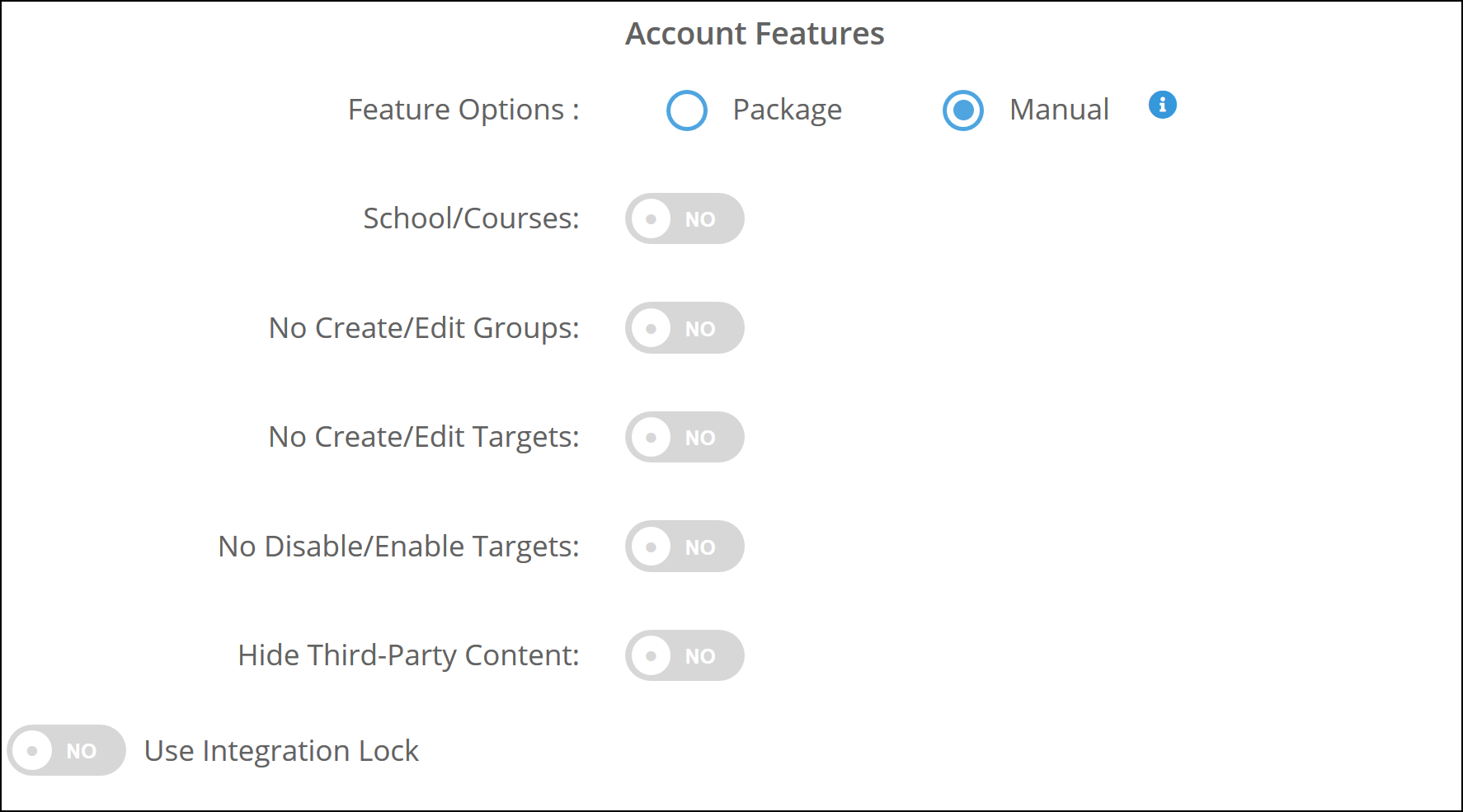Enable the No Create/Edit Groups switch
This screenshot has height=812, width=1463.
point(684,328)
